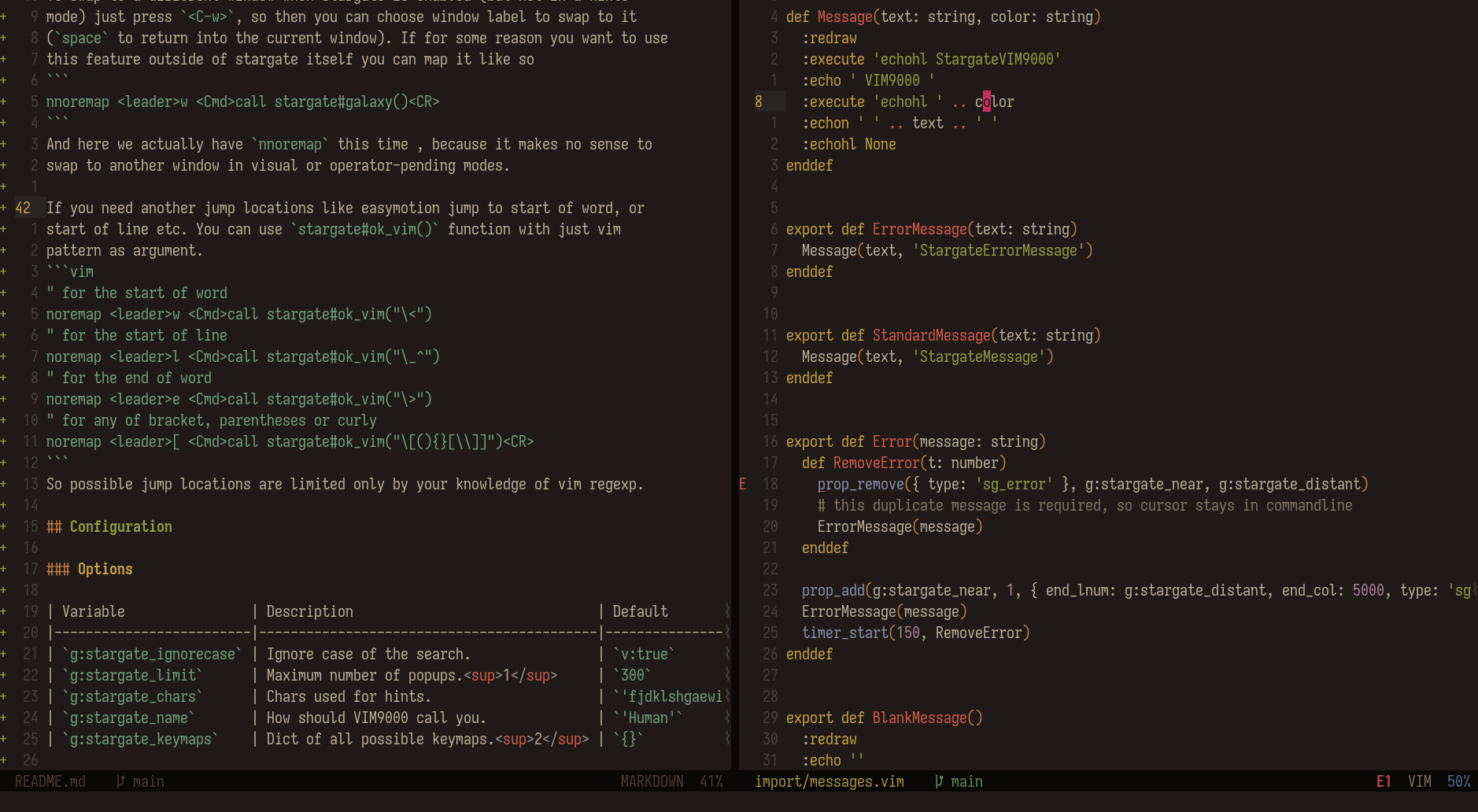Click the `300` default value
Image resolution: width=1478 pixels, height=812 pixels.
[633, 675]
